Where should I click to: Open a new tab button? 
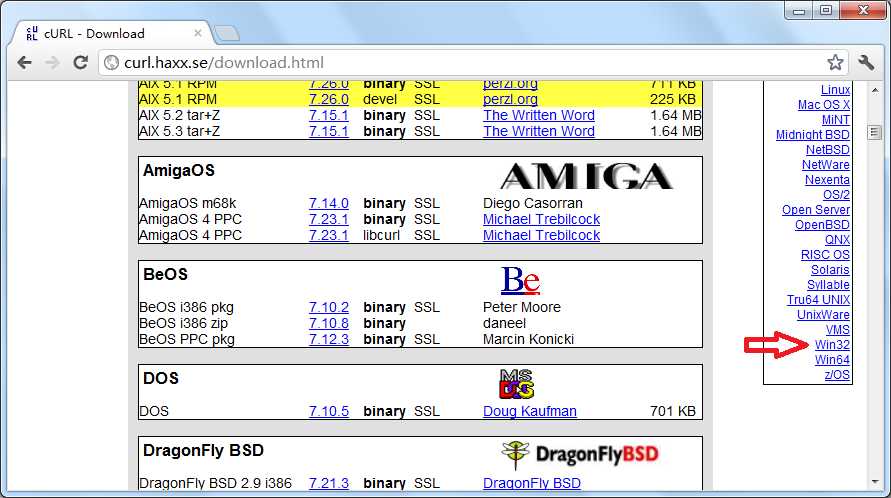227,34
